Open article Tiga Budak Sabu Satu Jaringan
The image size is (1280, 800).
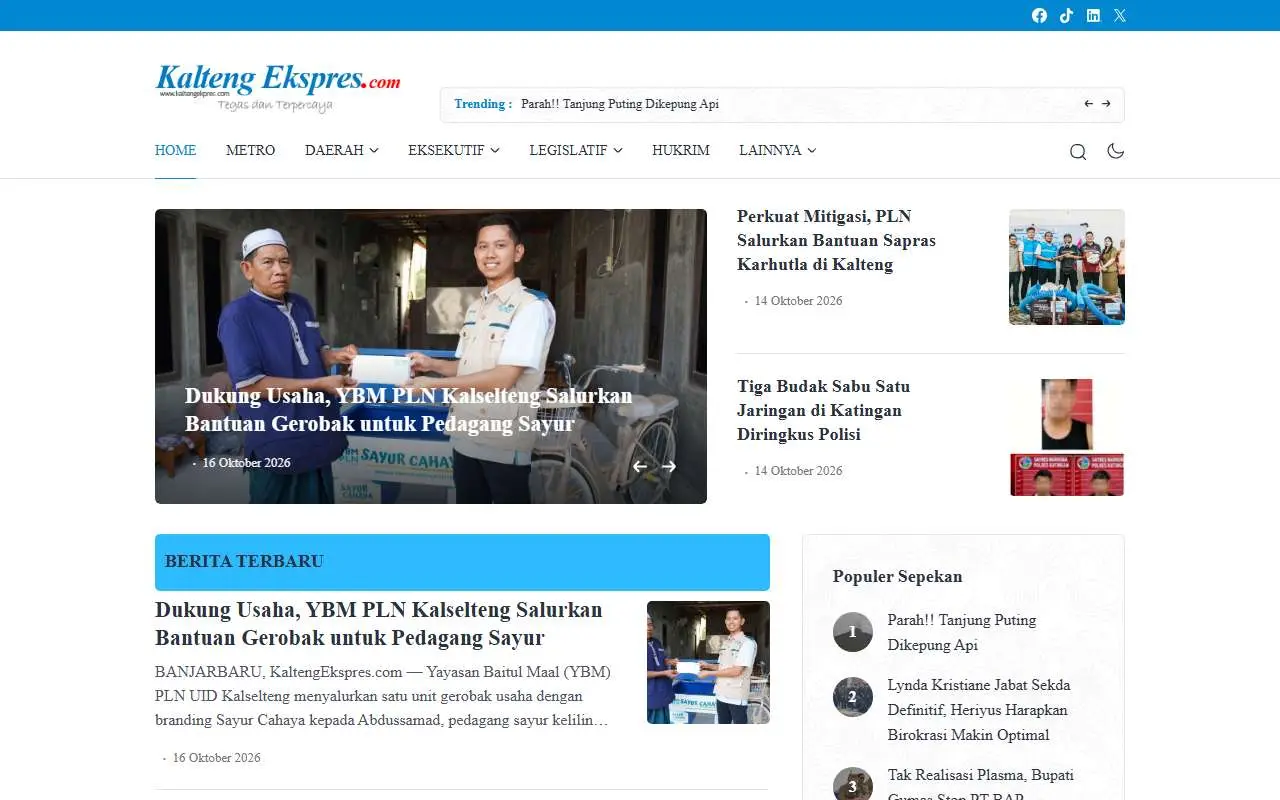tap(824, 410)
